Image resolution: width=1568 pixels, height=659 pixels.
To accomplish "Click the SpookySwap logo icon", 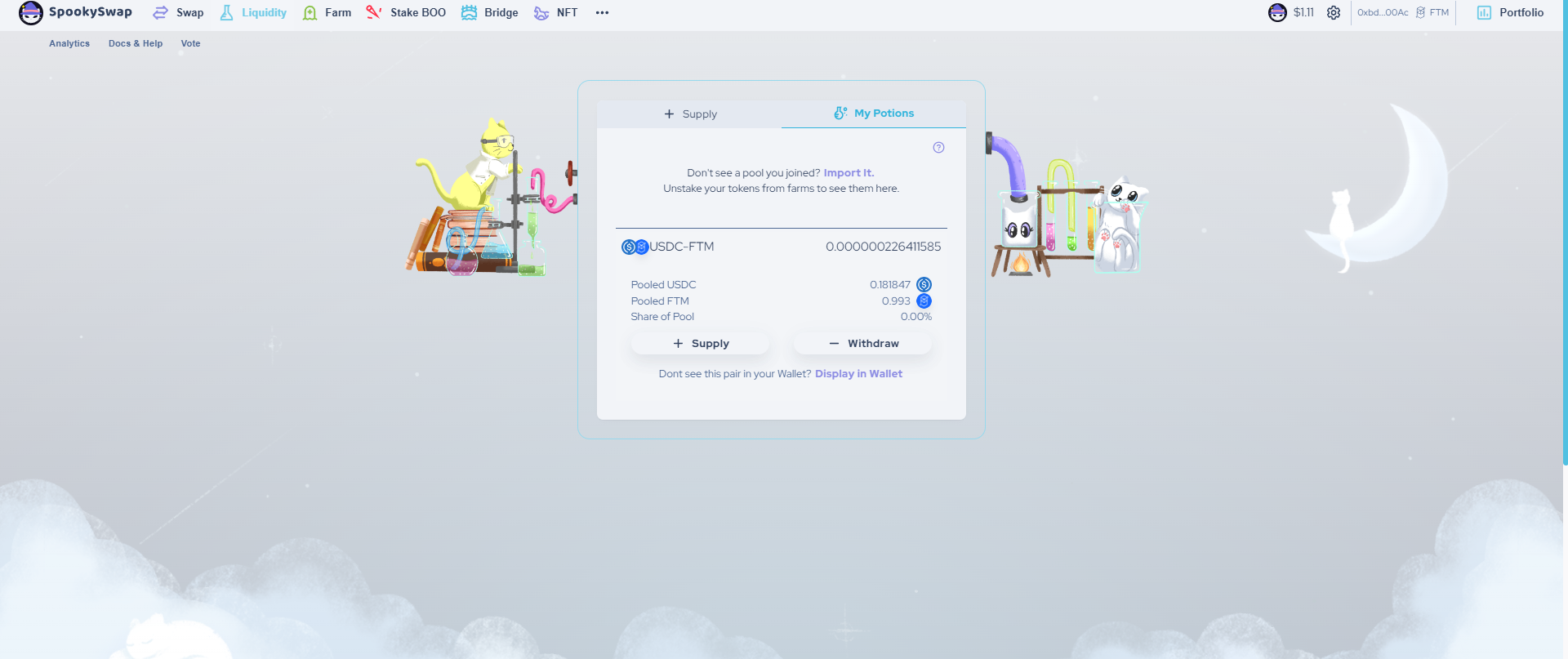I will click(x=31, y=12).
